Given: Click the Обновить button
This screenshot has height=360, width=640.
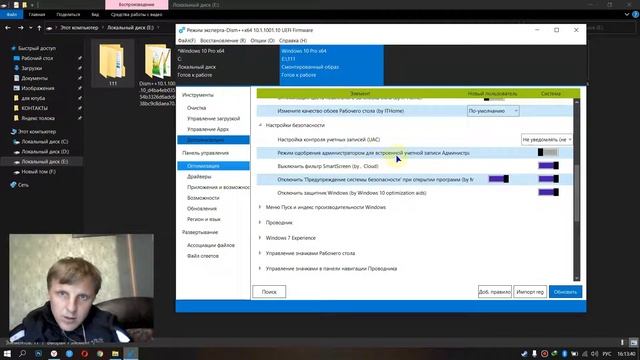Looking at the screenshot, I should (x=565, y=292).
